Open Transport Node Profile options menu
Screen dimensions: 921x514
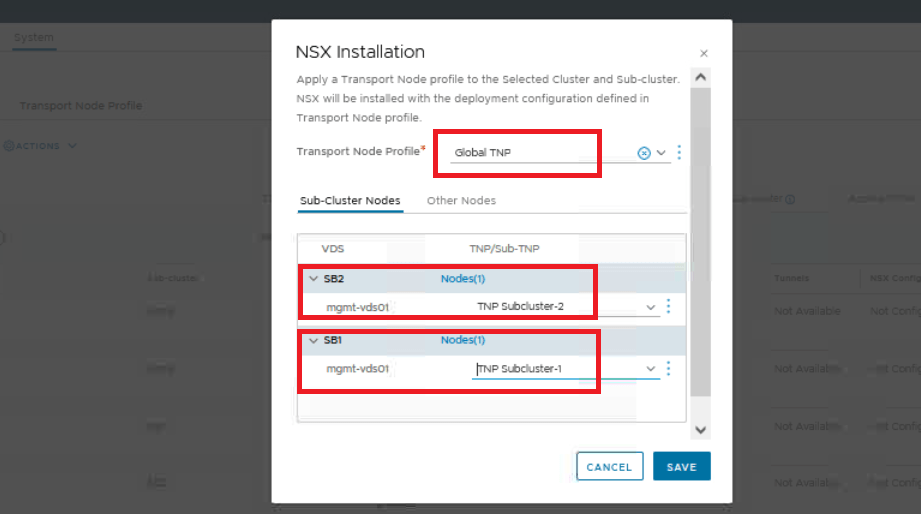click(679, 153)
